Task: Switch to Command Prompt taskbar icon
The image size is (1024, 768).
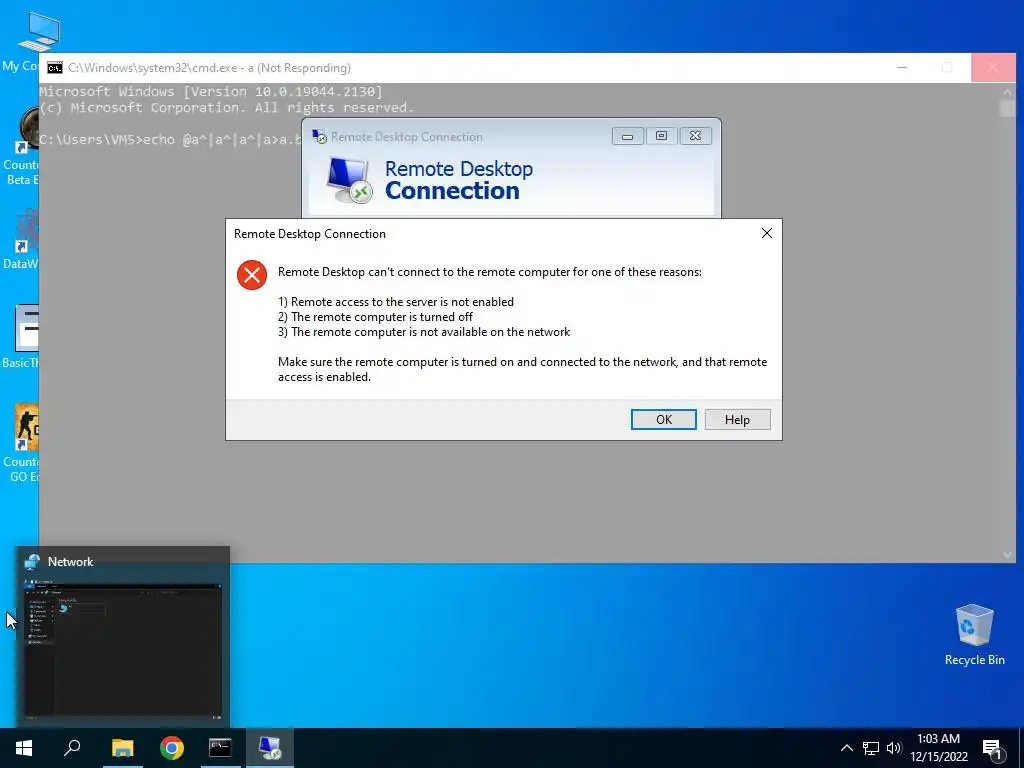Action: click(x=220, y=748)
